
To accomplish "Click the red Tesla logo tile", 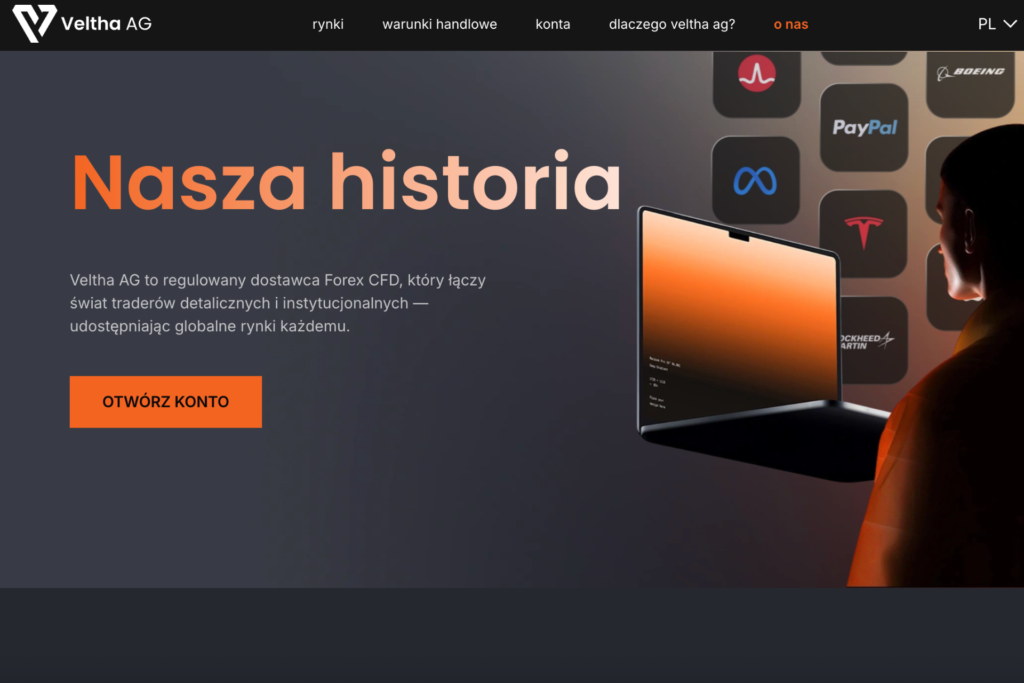I will click(863, 233).
